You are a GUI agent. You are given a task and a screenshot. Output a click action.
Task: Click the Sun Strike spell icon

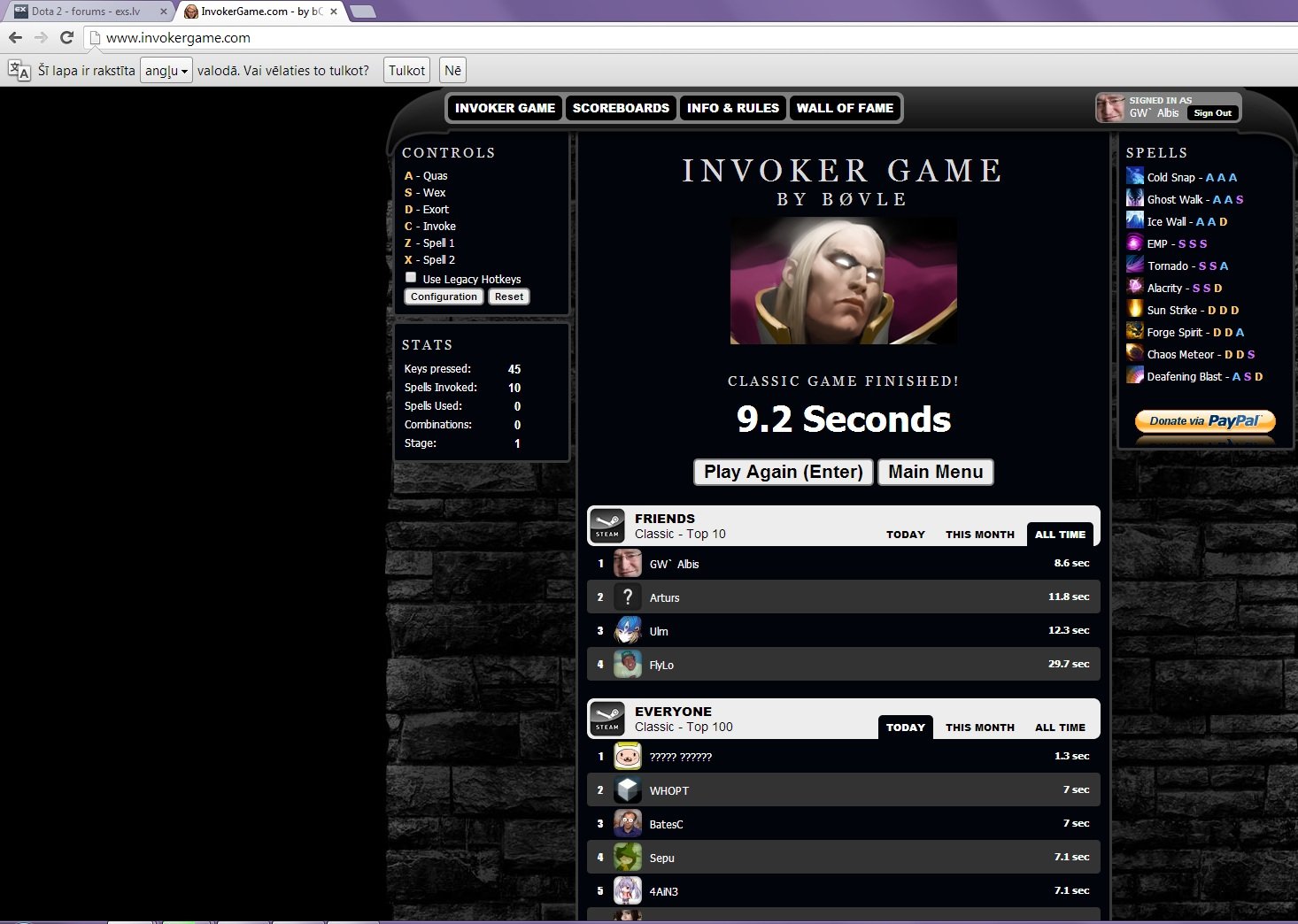click(1134, 309)
